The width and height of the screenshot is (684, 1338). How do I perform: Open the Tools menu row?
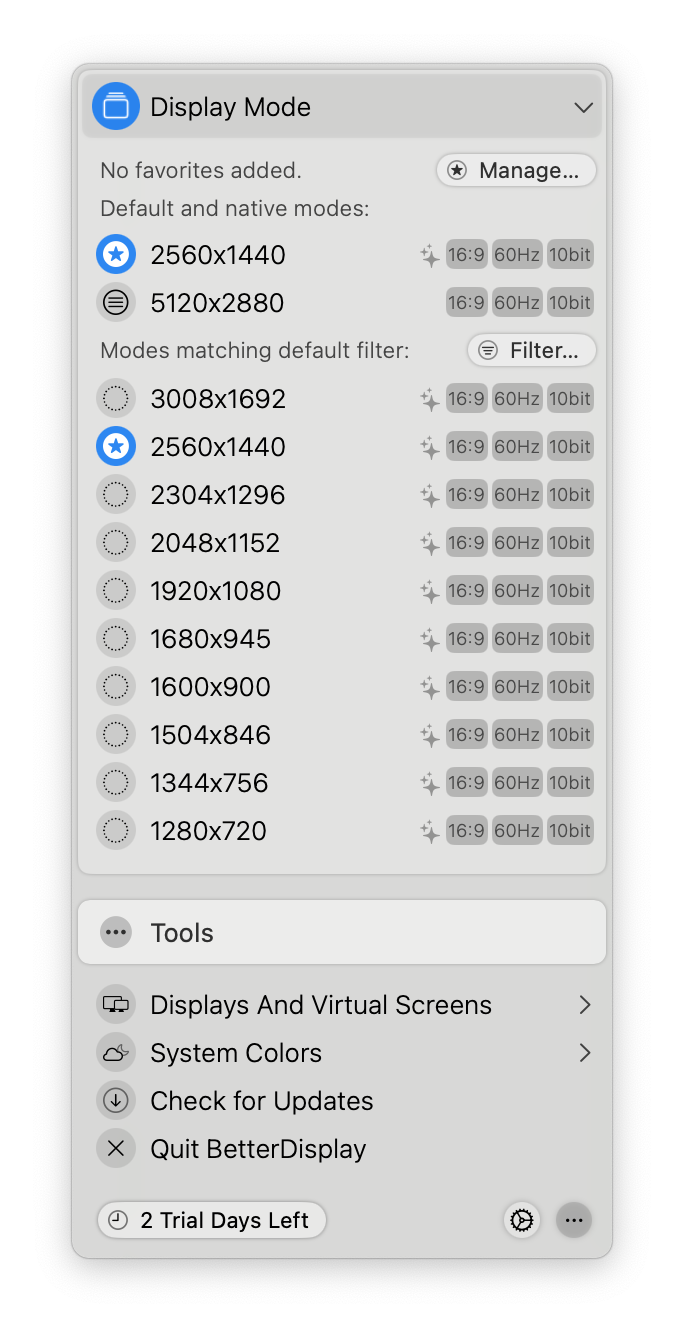click(342, 933)
